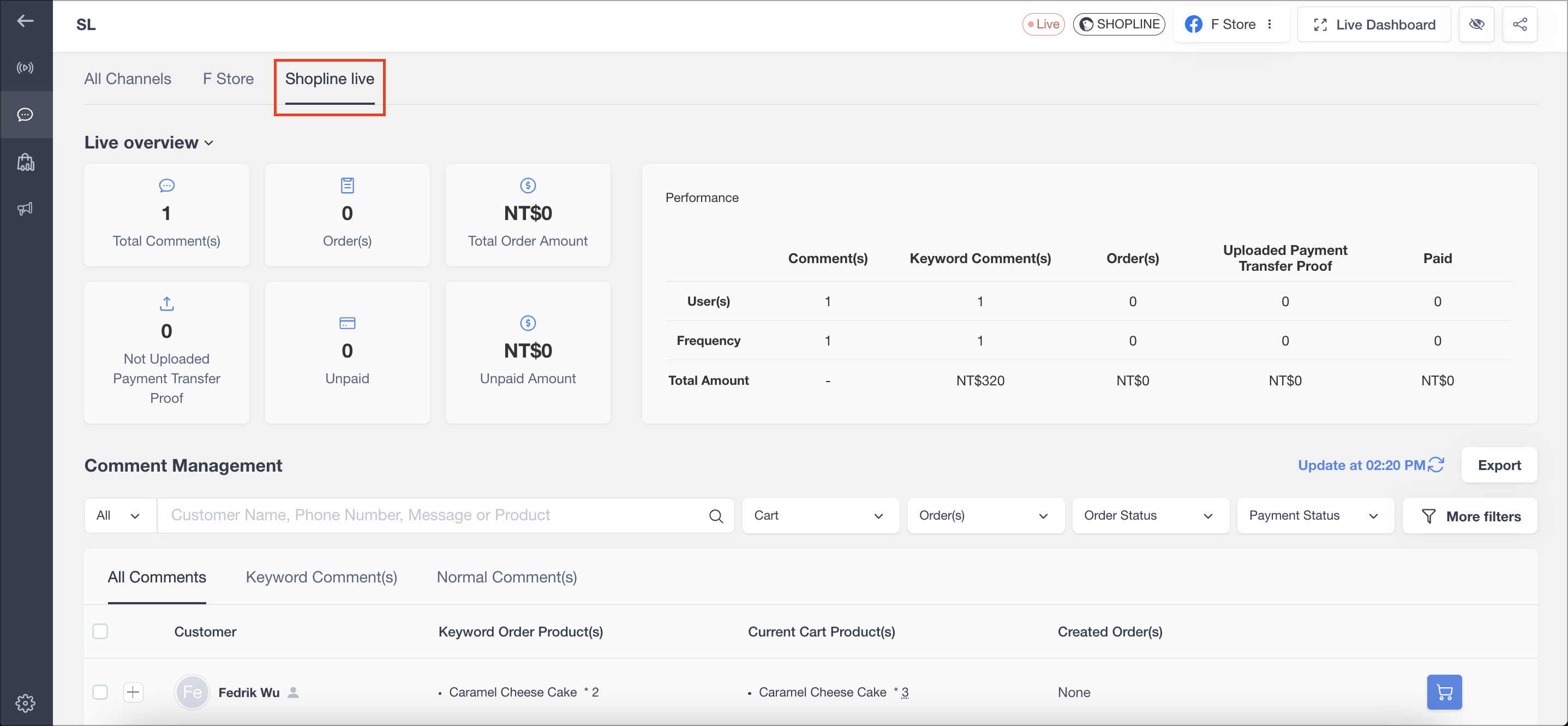Click the user icon beside Fedrik Wu
The height and width of the screenshot is (726, 1568).
(x=294, y=693)
